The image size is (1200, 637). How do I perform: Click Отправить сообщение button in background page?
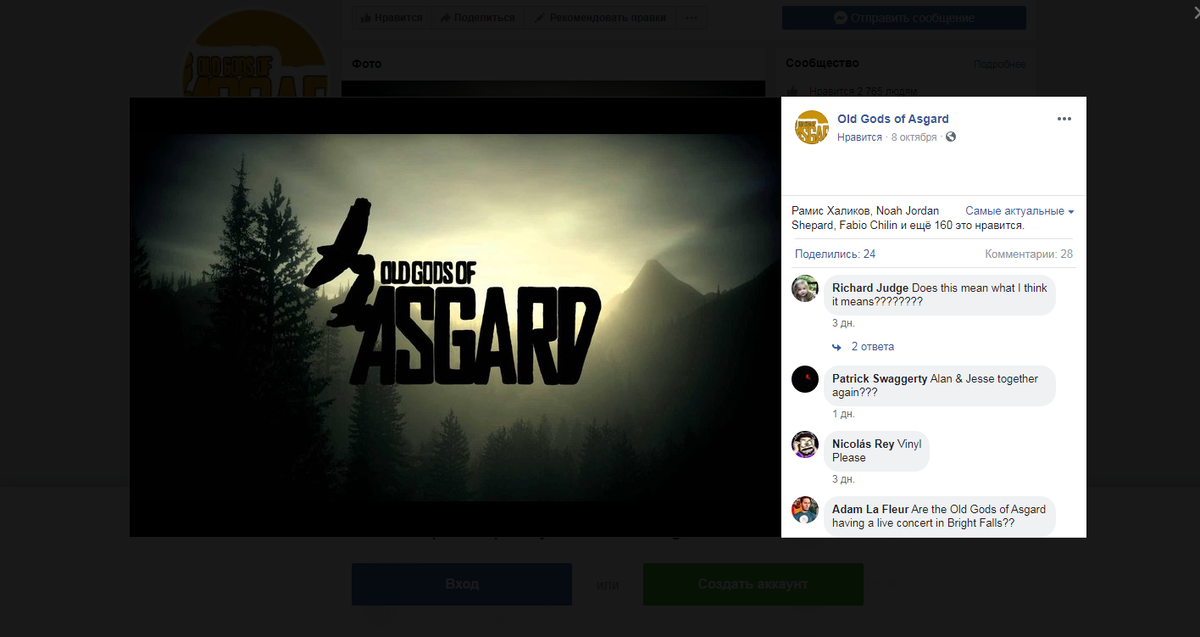(x=904, y=18)
